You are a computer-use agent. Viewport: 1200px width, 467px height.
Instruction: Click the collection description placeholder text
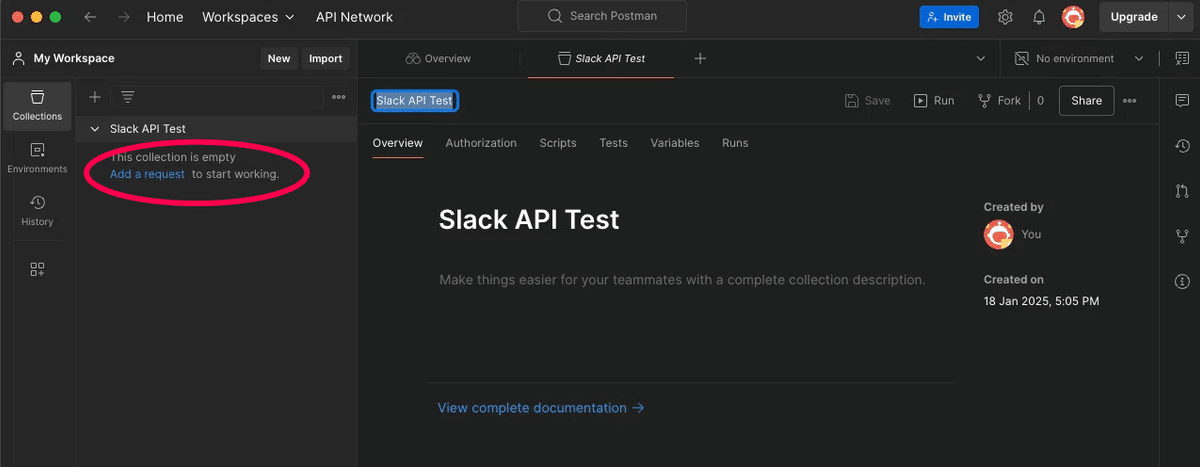[682, 280]
